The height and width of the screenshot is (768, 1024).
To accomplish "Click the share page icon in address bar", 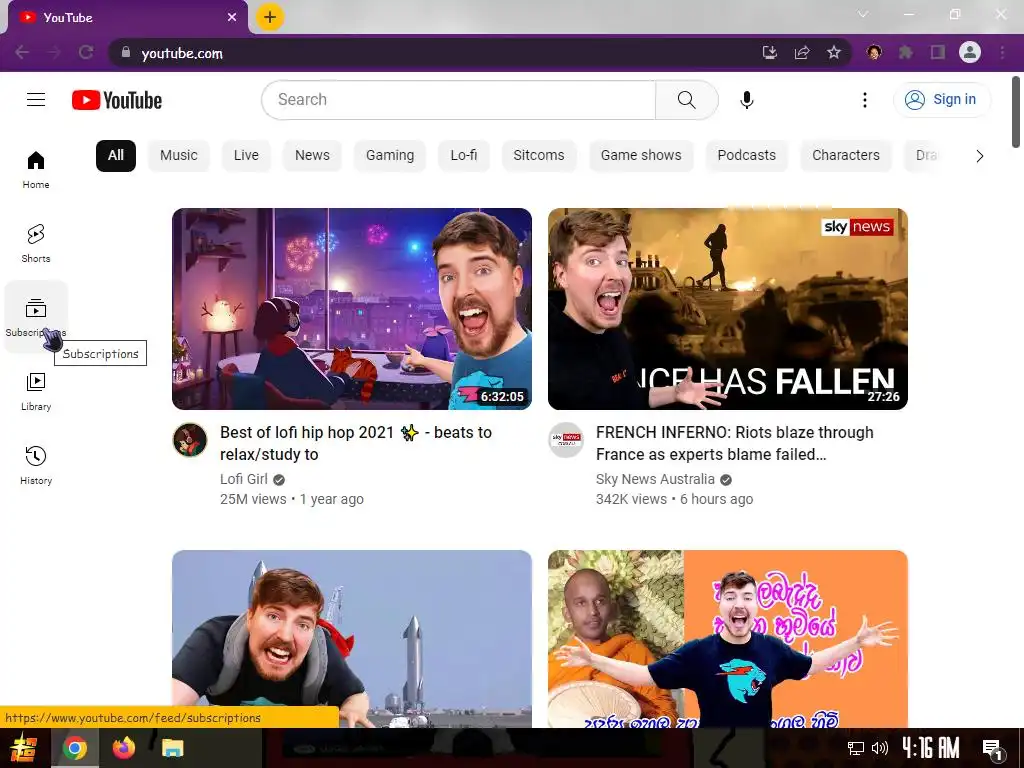I will pyautogui.click(x=802, y=53).
